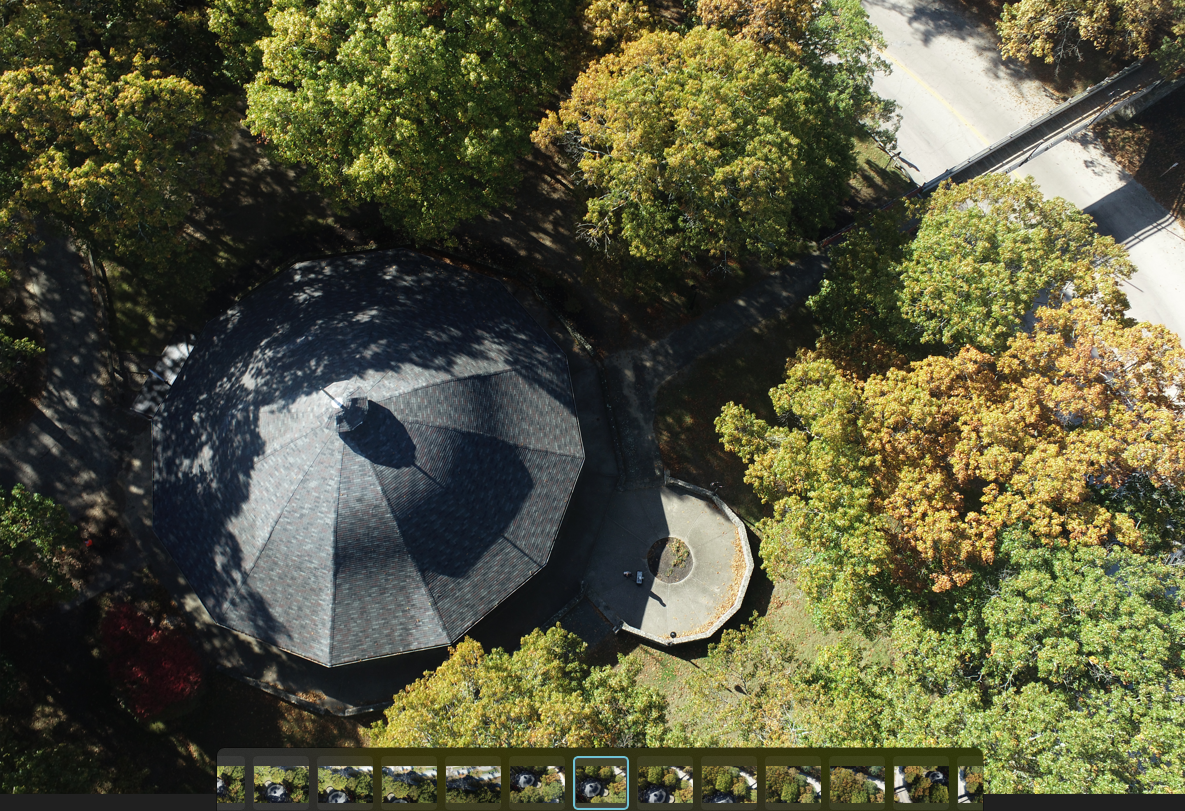Show the third thumbnail right of the highlighted one
This screenshot has width=1185, height=811.
(793, 784)
